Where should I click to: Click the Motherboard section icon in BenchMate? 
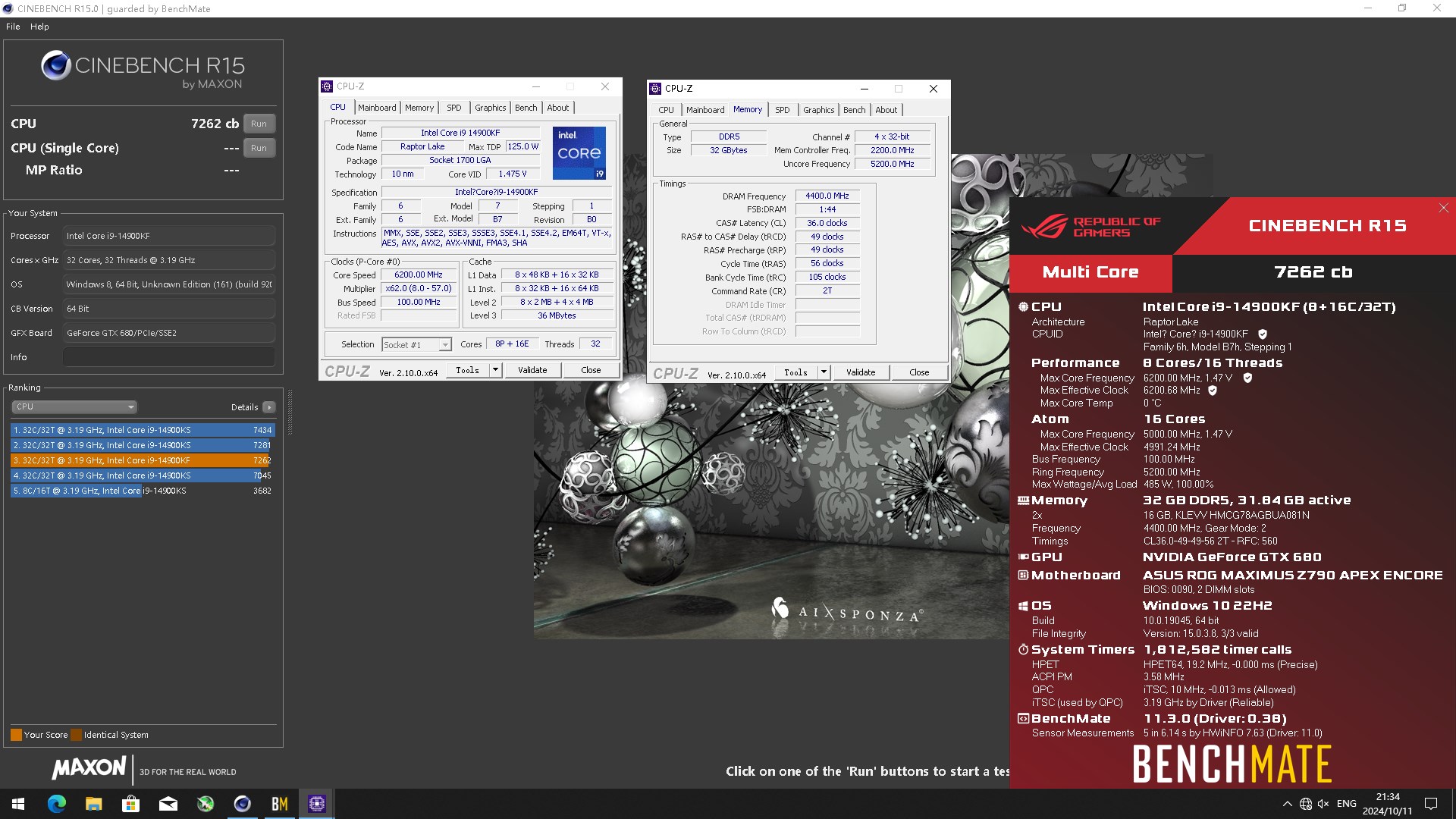click(1023, 576)
